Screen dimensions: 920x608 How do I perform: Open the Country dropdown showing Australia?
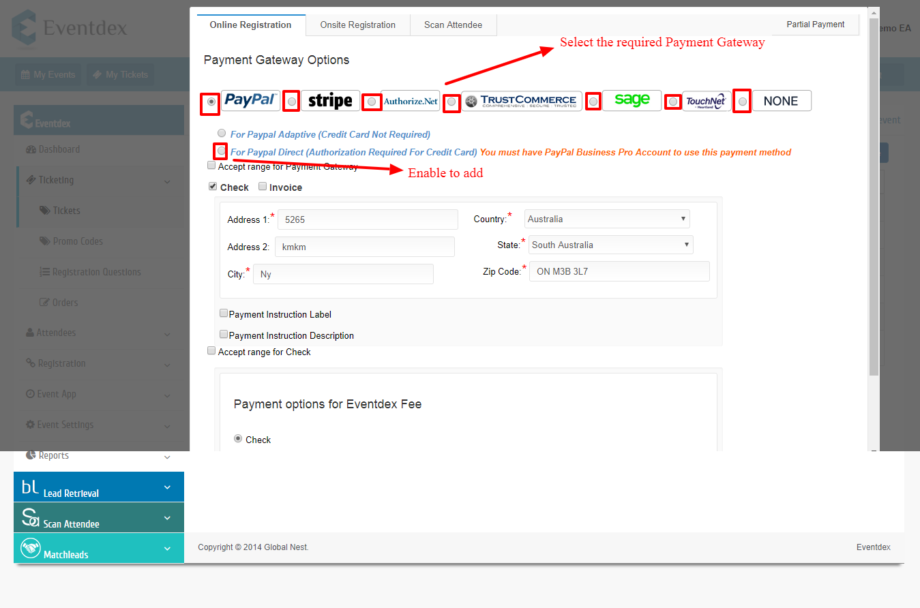pos(607,219)
